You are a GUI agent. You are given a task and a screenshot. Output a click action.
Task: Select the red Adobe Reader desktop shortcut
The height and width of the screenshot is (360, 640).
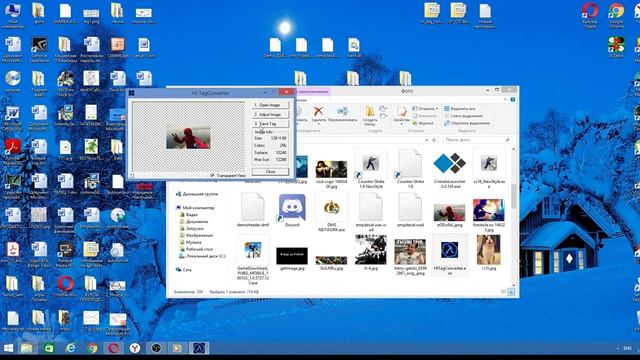click(13, 151)
